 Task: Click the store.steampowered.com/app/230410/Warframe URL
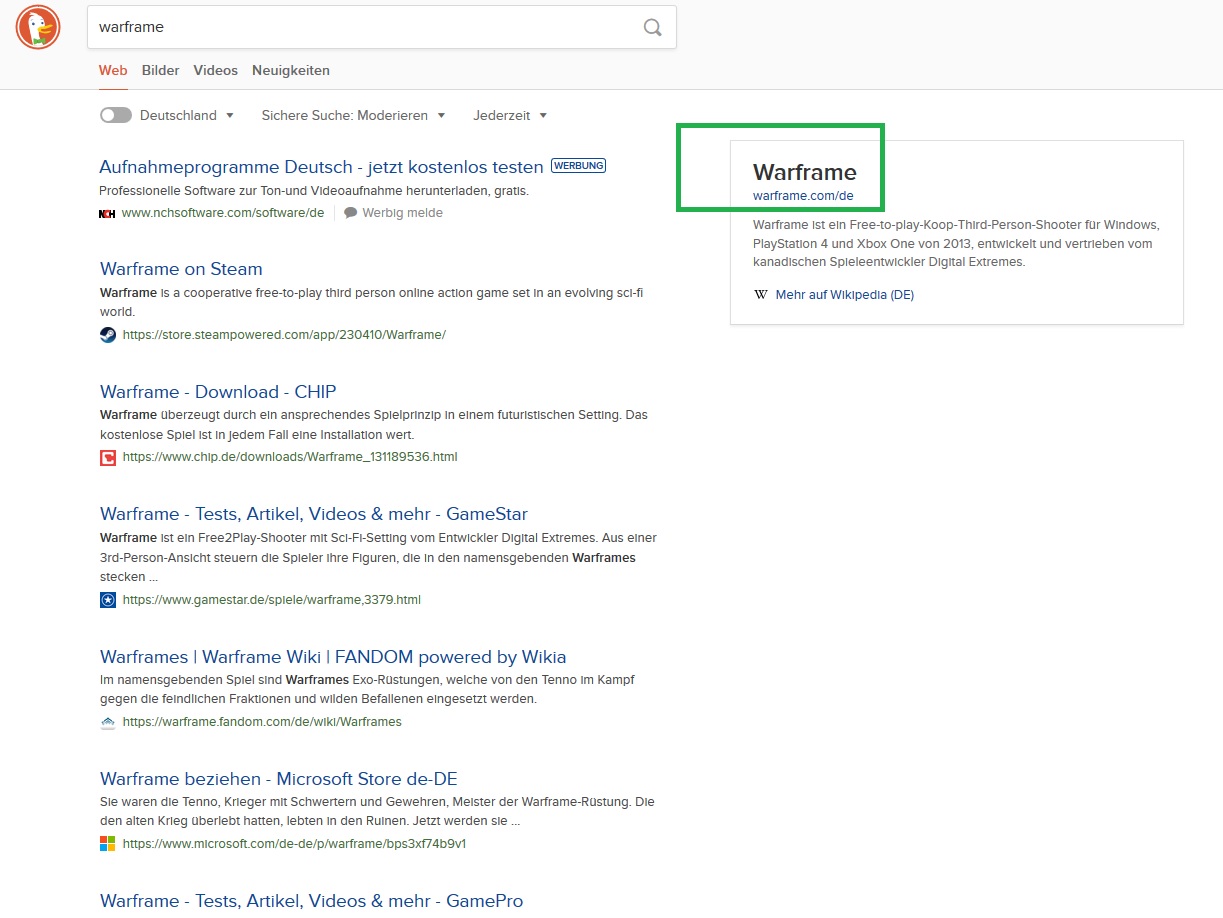(284, 335)
